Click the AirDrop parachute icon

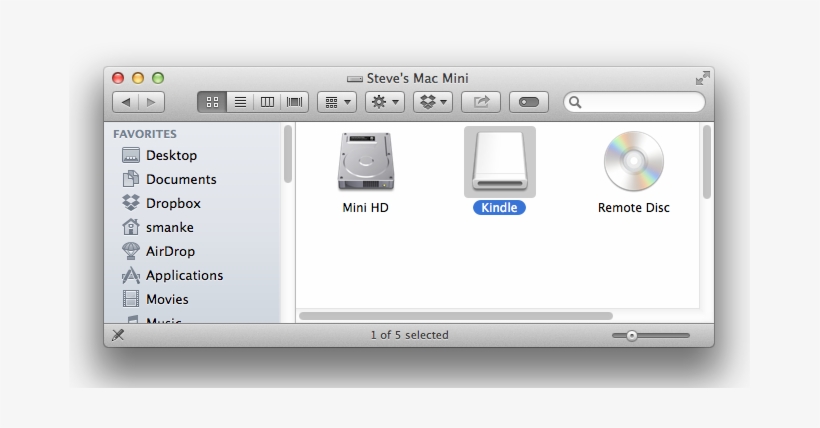tap(131, 251)
